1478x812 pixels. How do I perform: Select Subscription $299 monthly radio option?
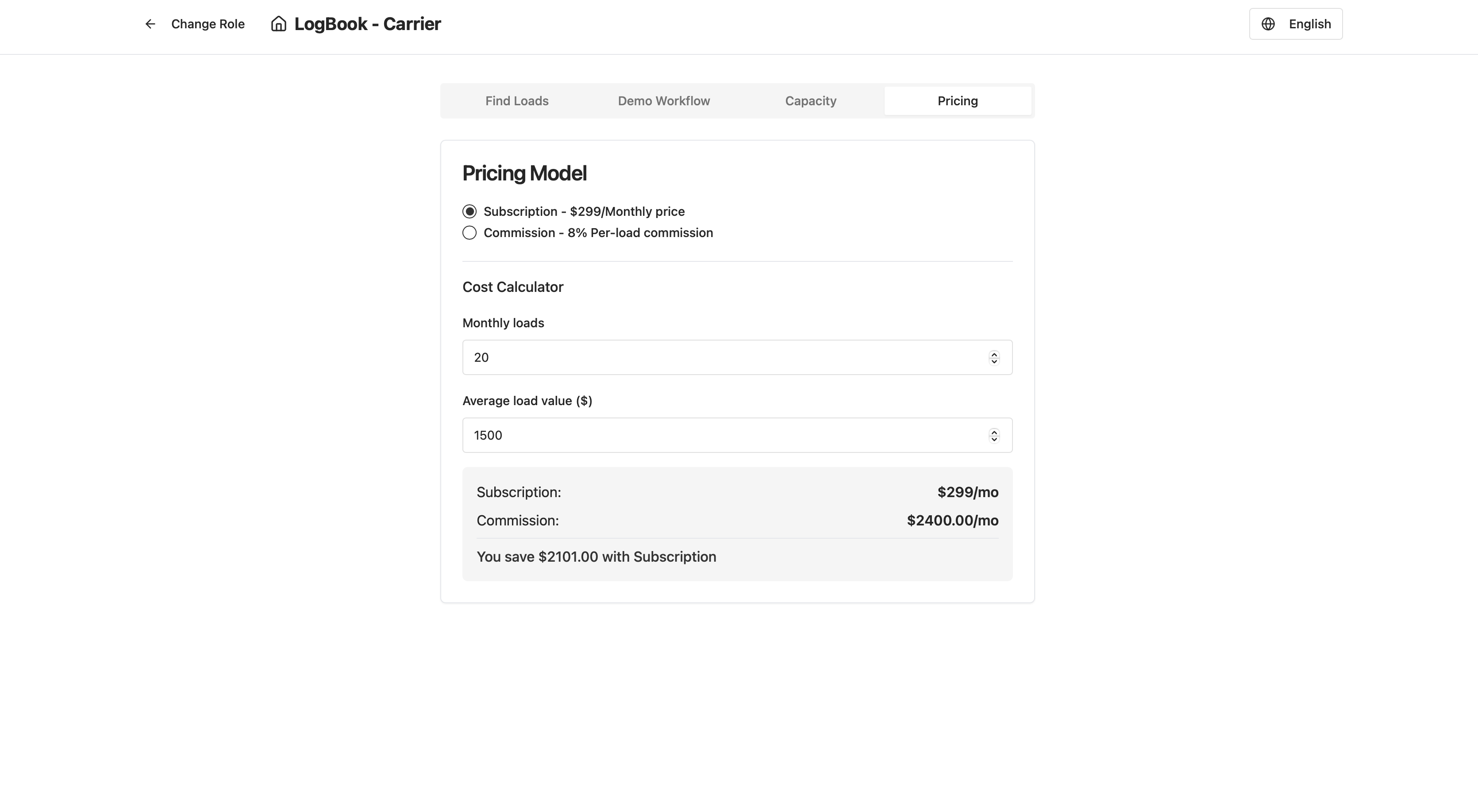470,211
